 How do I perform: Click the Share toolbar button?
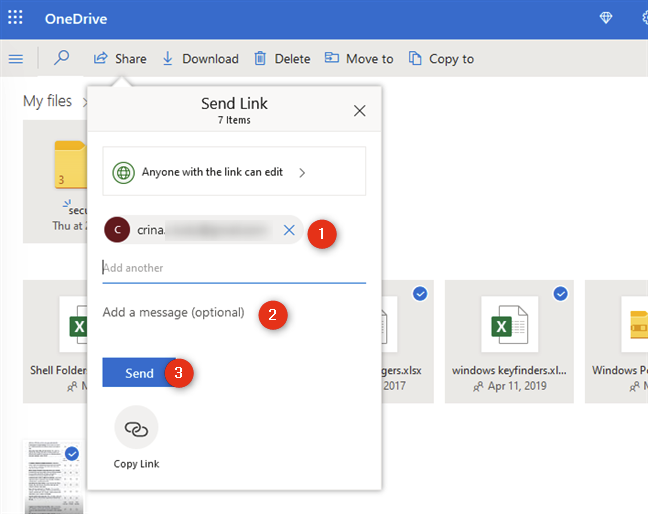click(120, 59)
